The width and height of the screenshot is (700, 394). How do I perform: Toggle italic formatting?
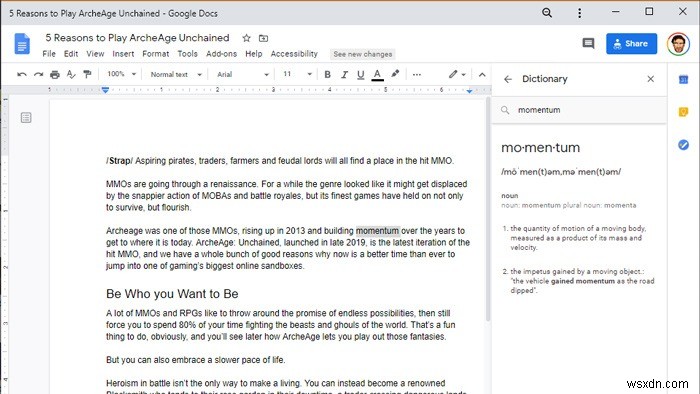[344, 75]
